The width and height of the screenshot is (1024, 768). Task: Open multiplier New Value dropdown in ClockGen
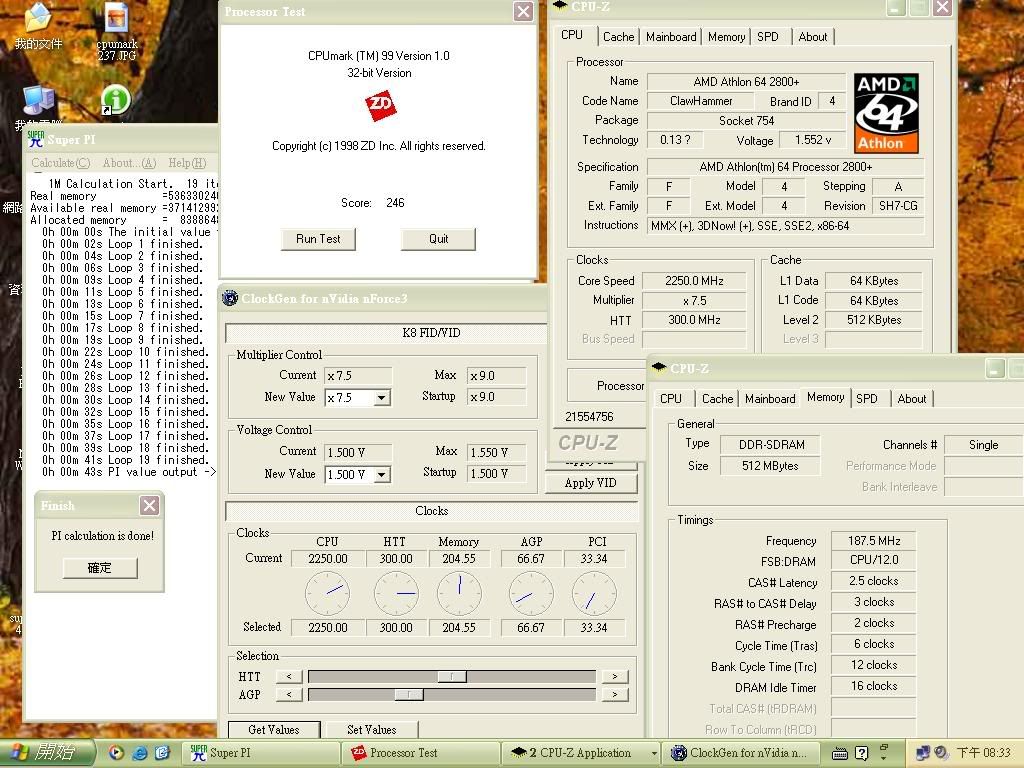coord(381,397)
